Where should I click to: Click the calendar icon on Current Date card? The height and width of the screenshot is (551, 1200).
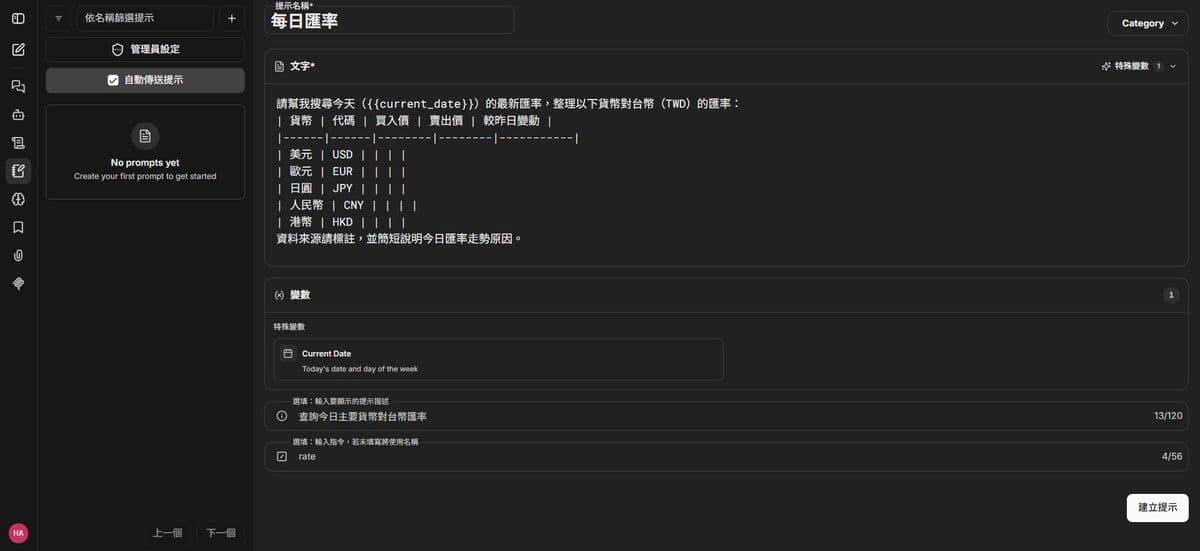(288, 354)
